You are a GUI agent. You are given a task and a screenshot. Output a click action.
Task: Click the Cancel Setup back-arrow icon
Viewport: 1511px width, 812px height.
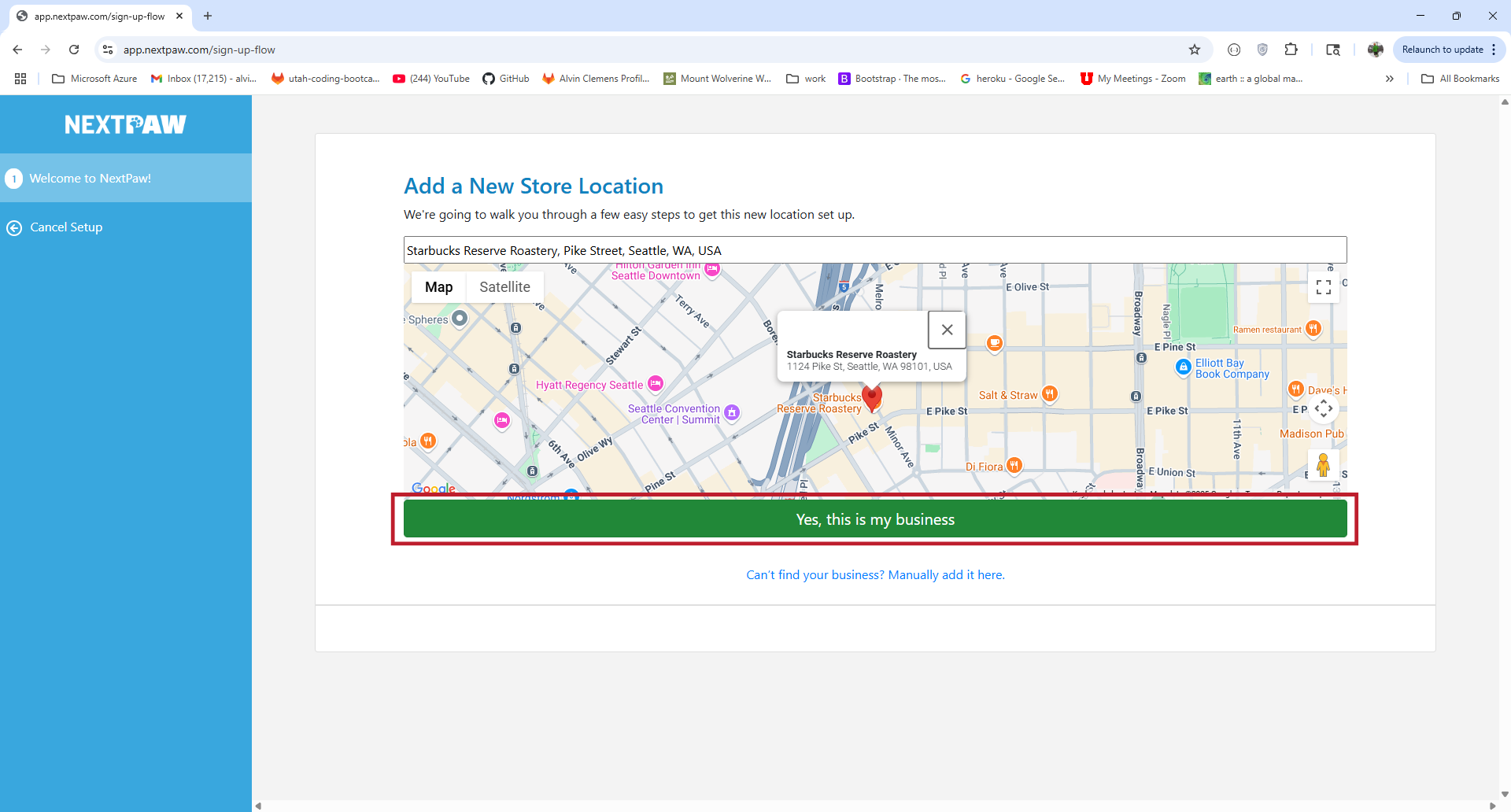pos(14,228)
